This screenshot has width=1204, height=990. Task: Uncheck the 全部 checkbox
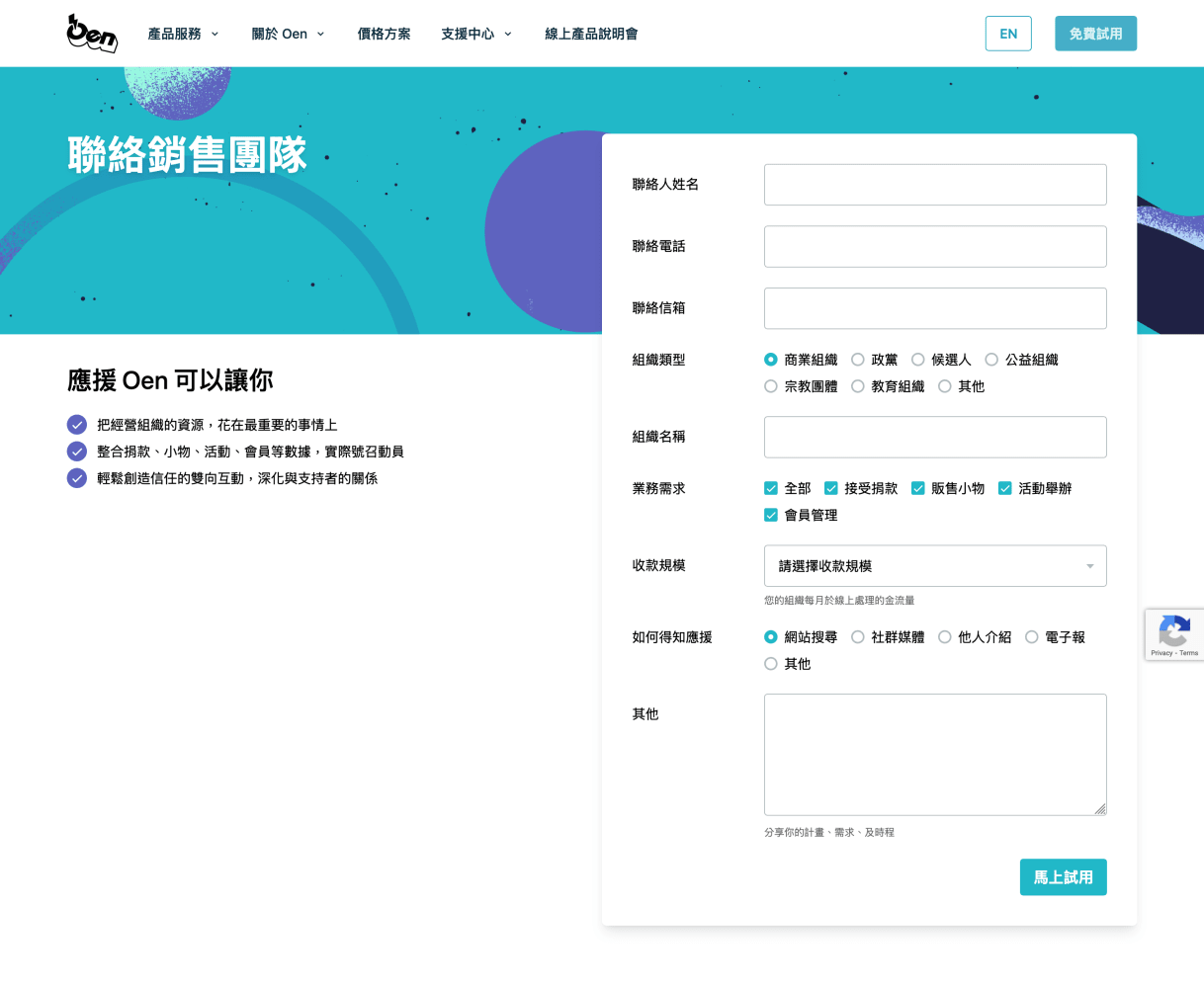771,488
